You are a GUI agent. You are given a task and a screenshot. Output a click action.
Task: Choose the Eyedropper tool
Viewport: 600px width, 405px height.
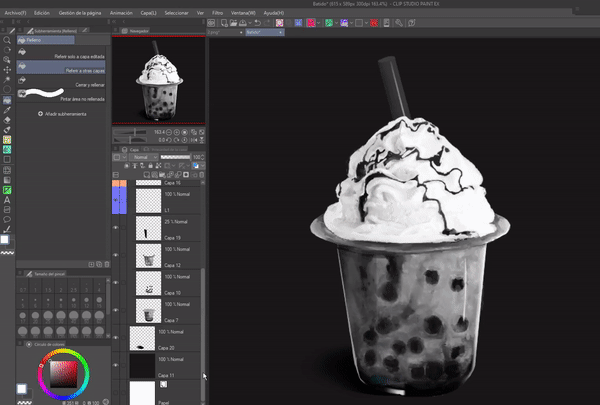tap(8, 109)
